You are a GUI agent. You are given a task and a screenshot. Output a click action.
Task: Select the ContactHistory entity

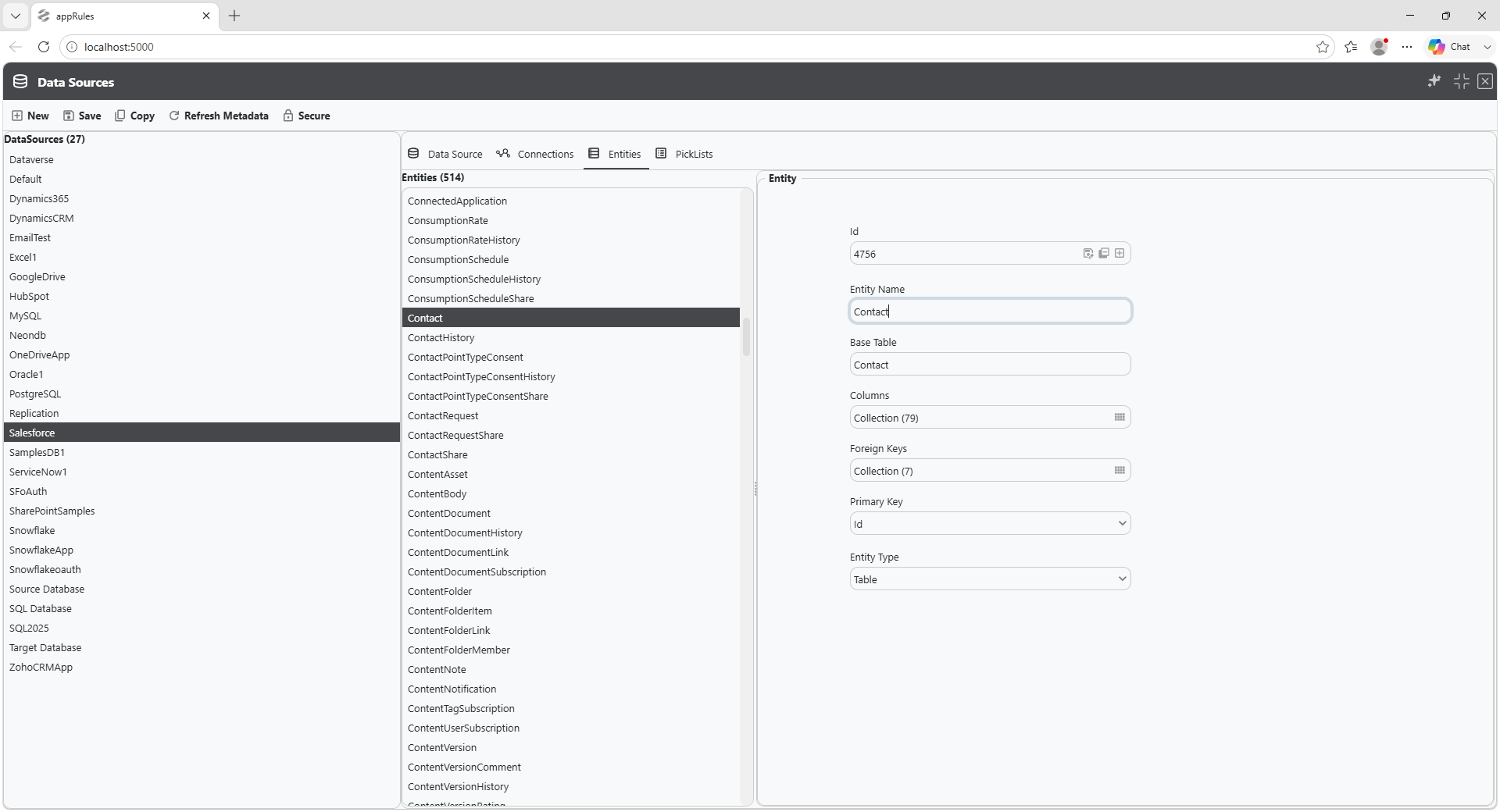coord(571,337)
